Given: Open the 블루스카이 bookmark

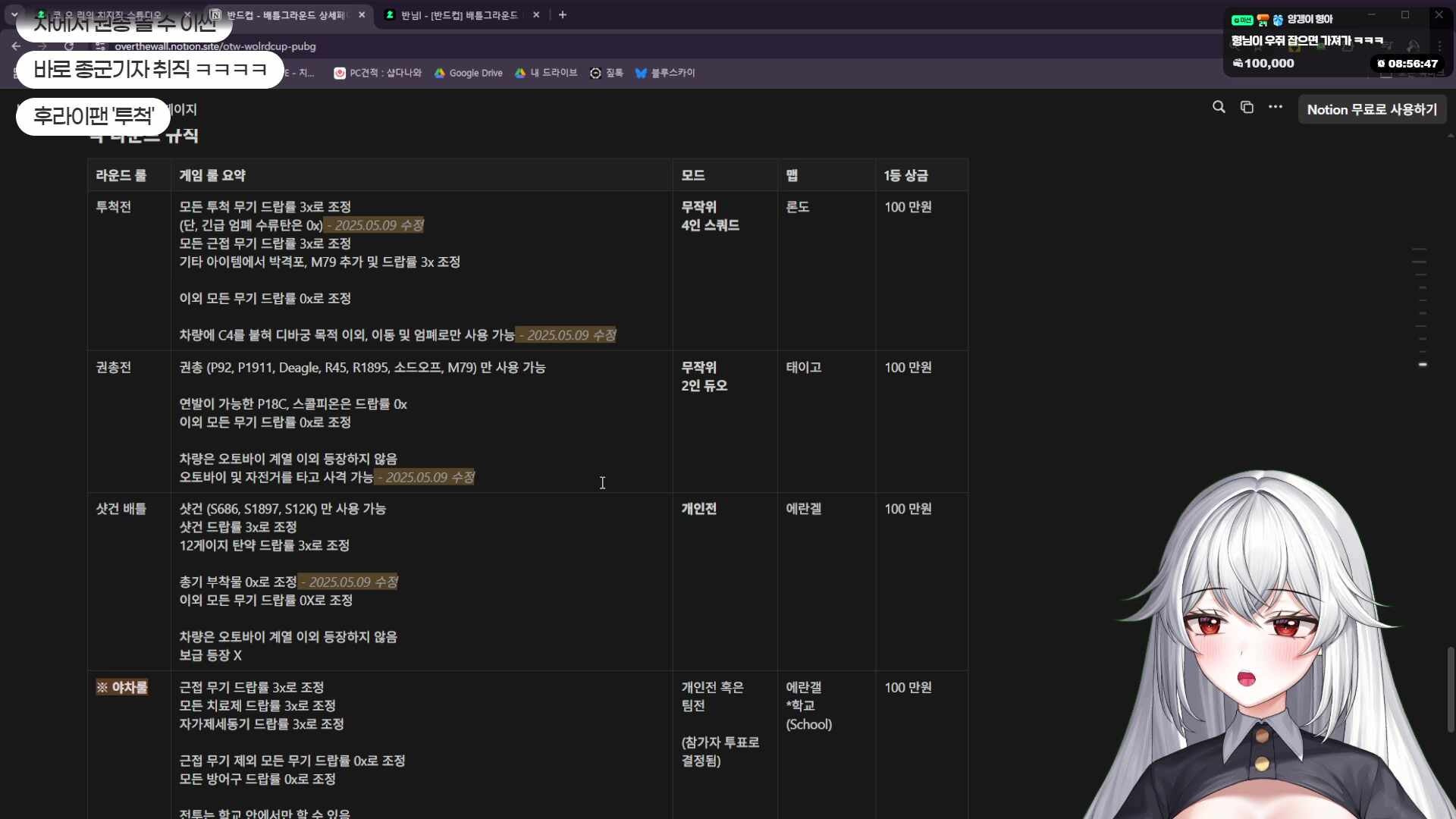Looking at the screenshot, I should coord(665,73).
